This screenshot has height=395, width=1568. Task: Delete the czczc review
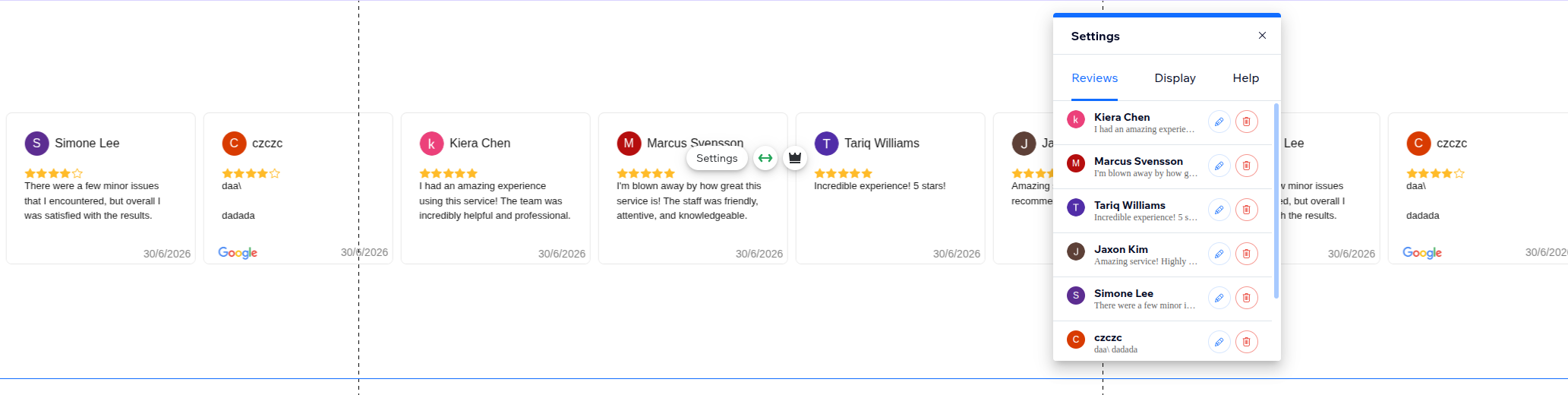[1246, 342]
